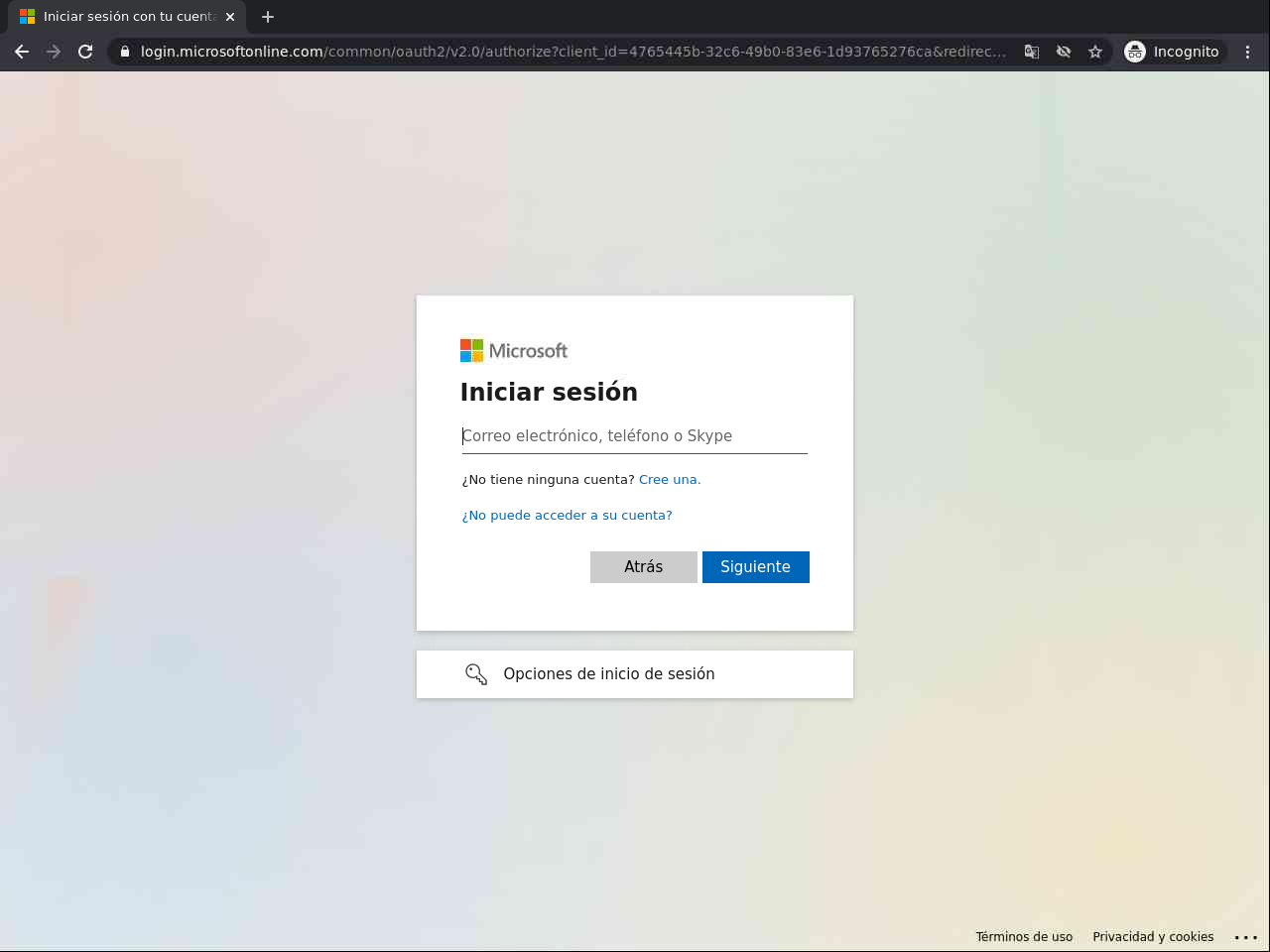The height and width of the screenshot is (952, 1270).
Task: Focus the Correo electrónico, teléfono o Skype field
Action: [x=635, y=436]
